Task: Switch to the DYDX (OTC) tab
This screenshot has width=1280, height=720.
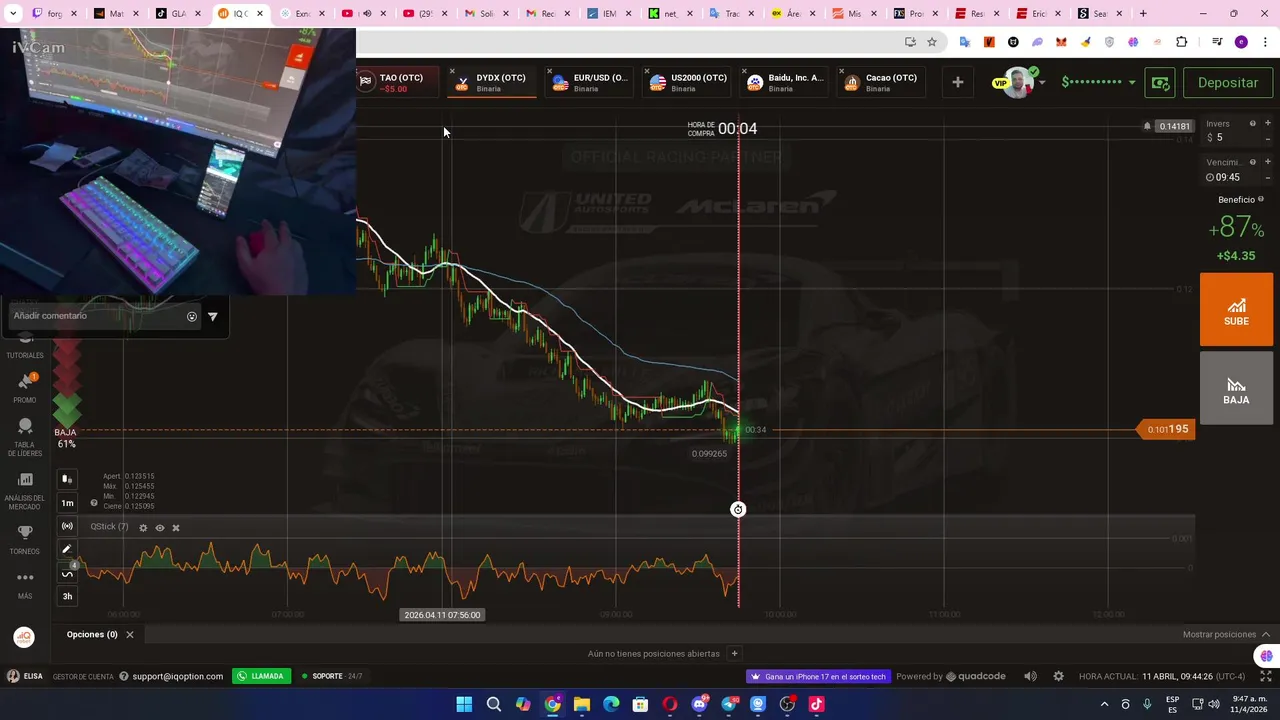Action: [x=493, y=82]
